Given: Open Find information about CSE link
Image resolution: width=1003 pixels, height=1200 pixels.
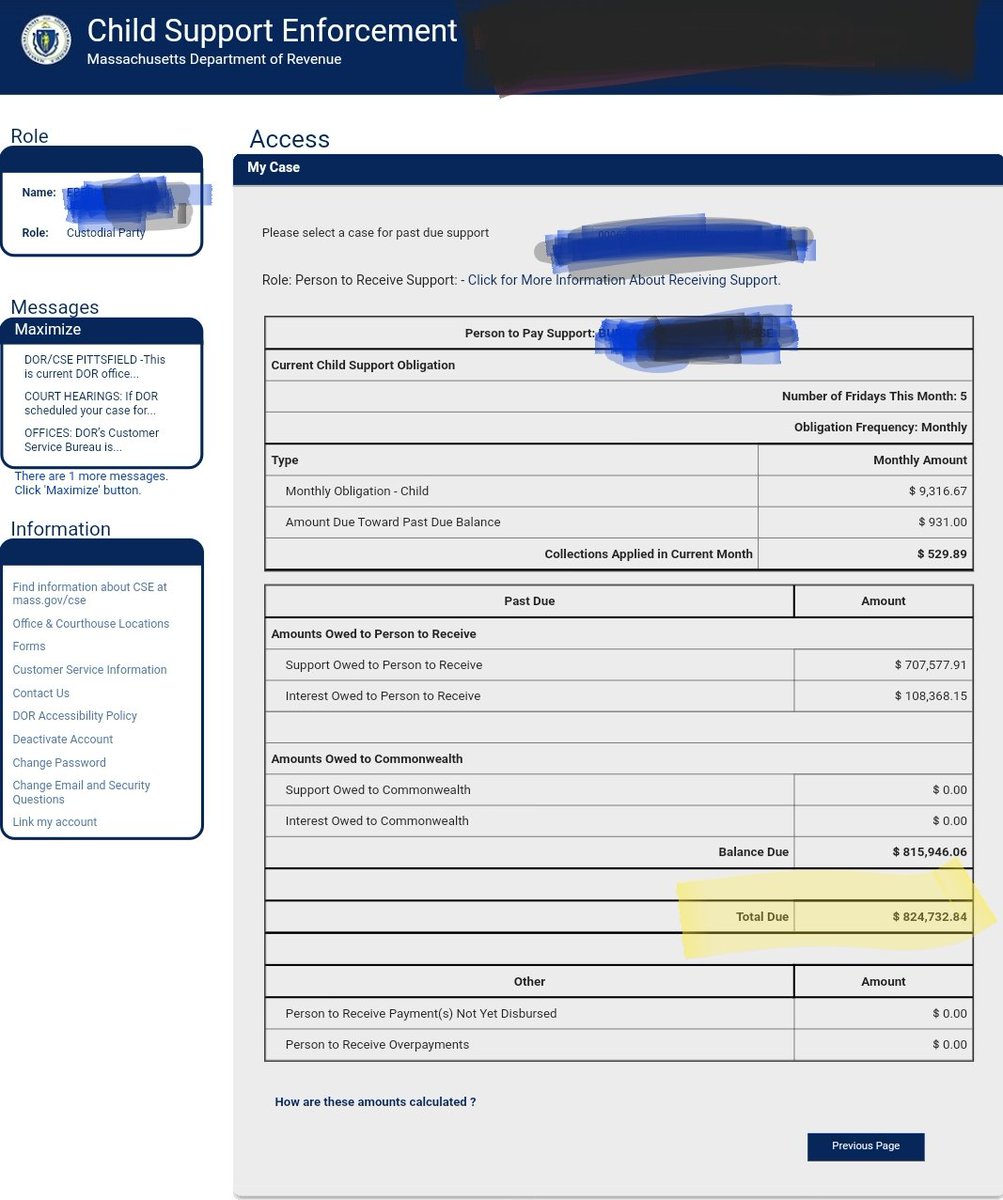Looking at the screenshot, I should pos(90,594).
